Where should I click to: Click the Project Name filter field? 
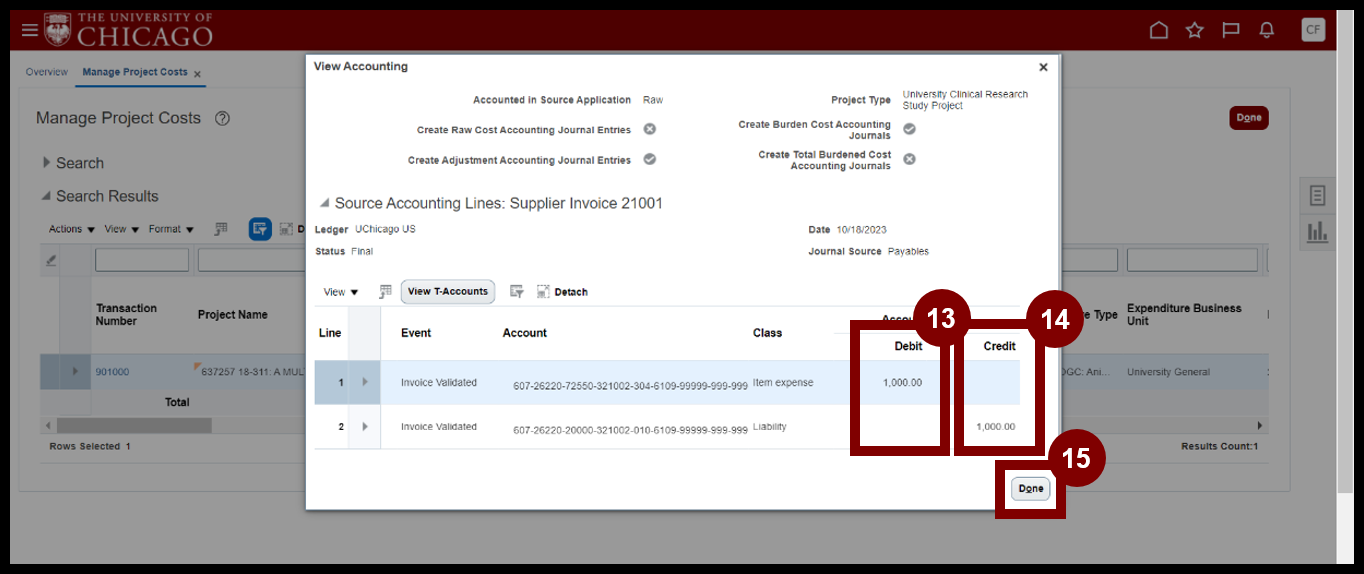point(251,260)
